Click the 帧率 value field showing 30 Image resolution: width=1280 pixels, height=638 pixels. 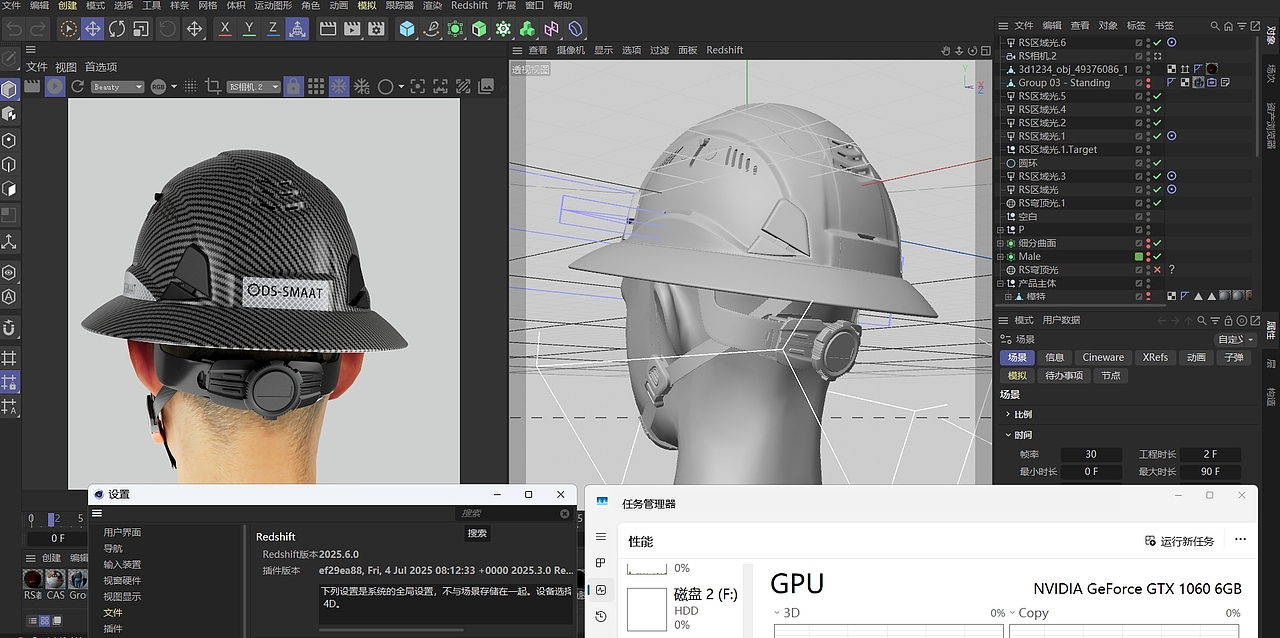click(1090, 454)
